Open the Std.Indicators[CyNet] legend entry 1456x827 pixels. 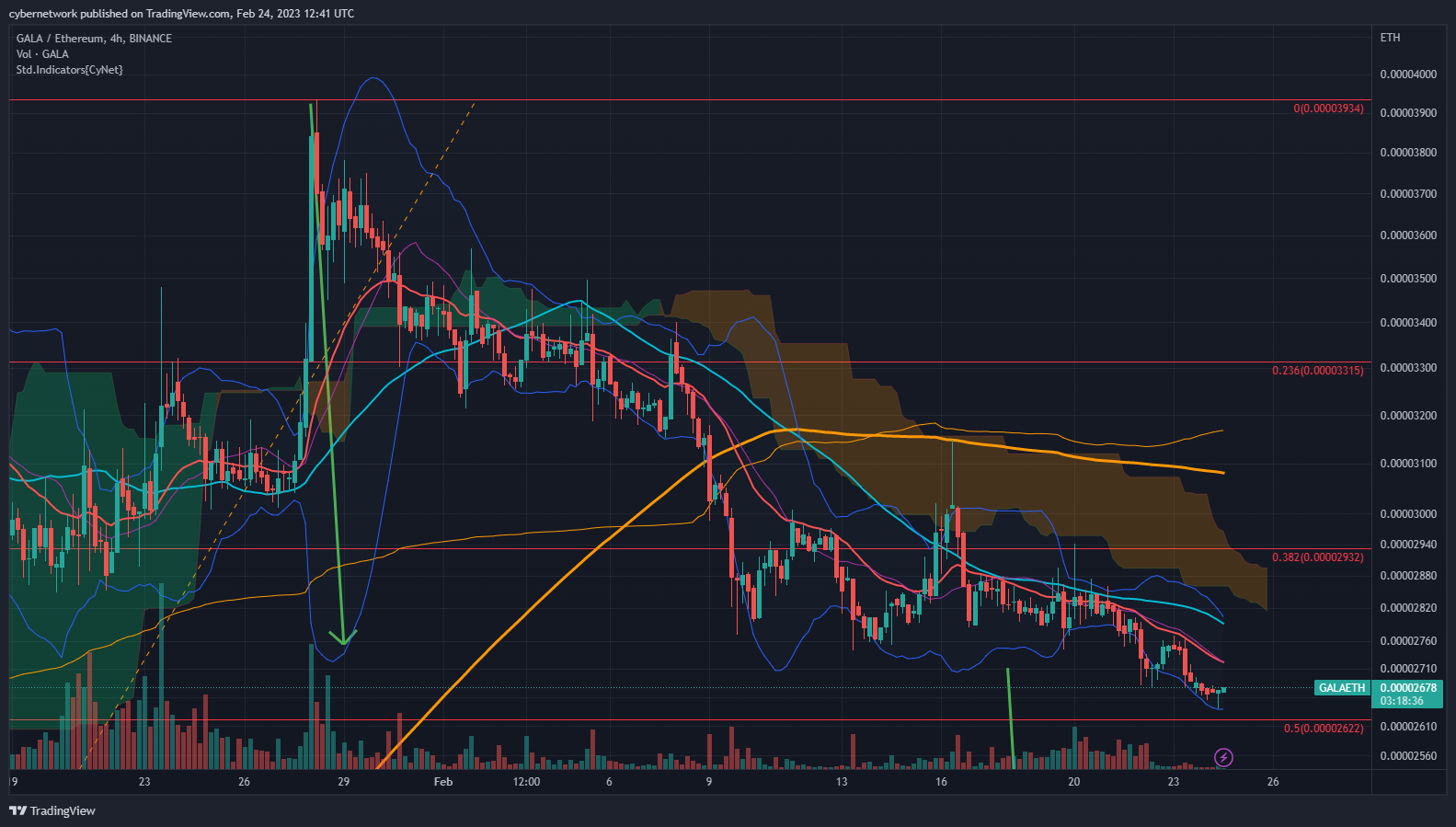point(69,70)
